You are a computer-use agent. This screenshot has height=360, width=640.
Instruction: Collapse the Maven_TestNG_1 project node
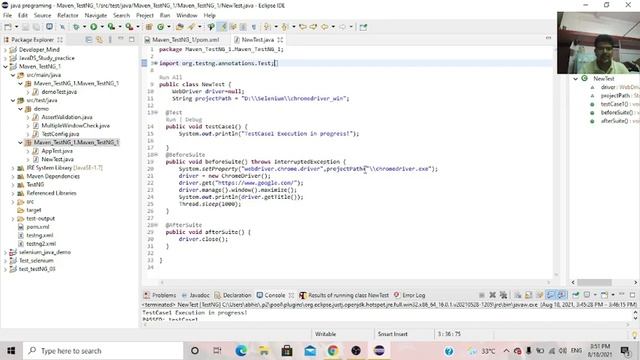[x=5, y=67]
